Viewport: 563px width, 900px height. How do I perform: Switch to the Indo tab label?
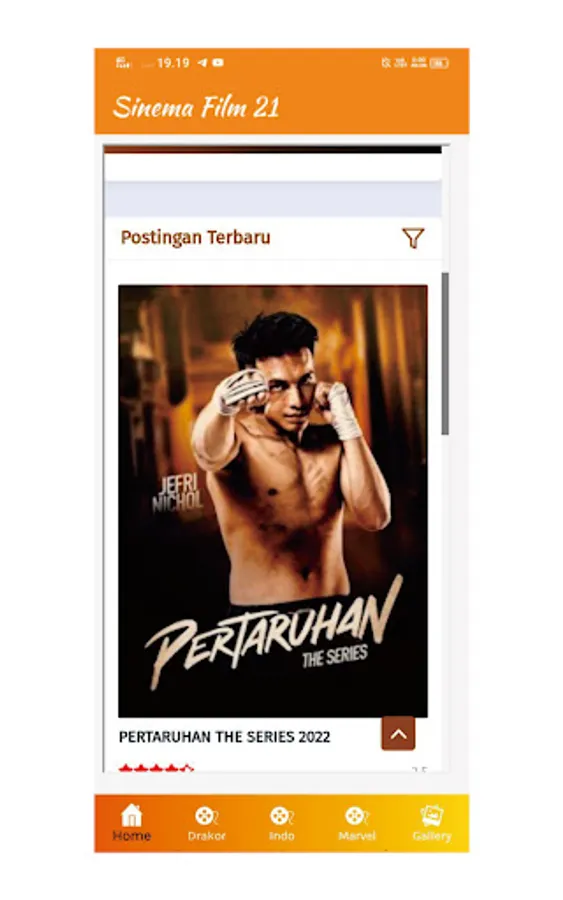pyautogui.click(x=281, y=836)
